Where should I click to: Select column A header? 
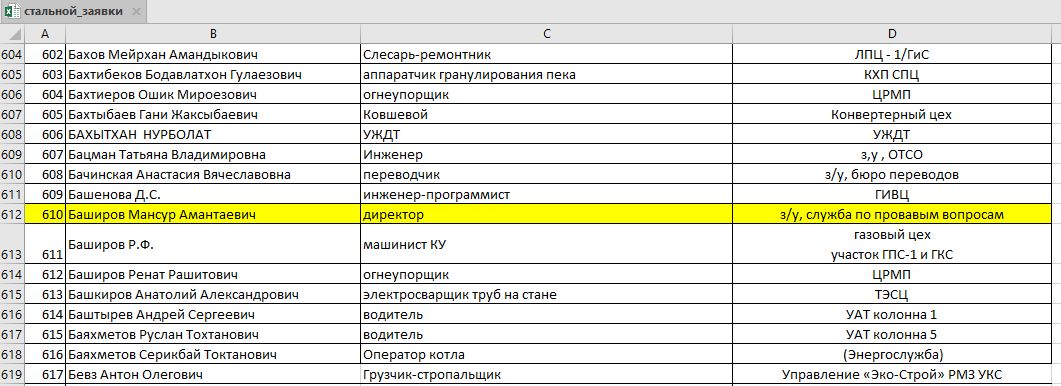click(45, 34)
